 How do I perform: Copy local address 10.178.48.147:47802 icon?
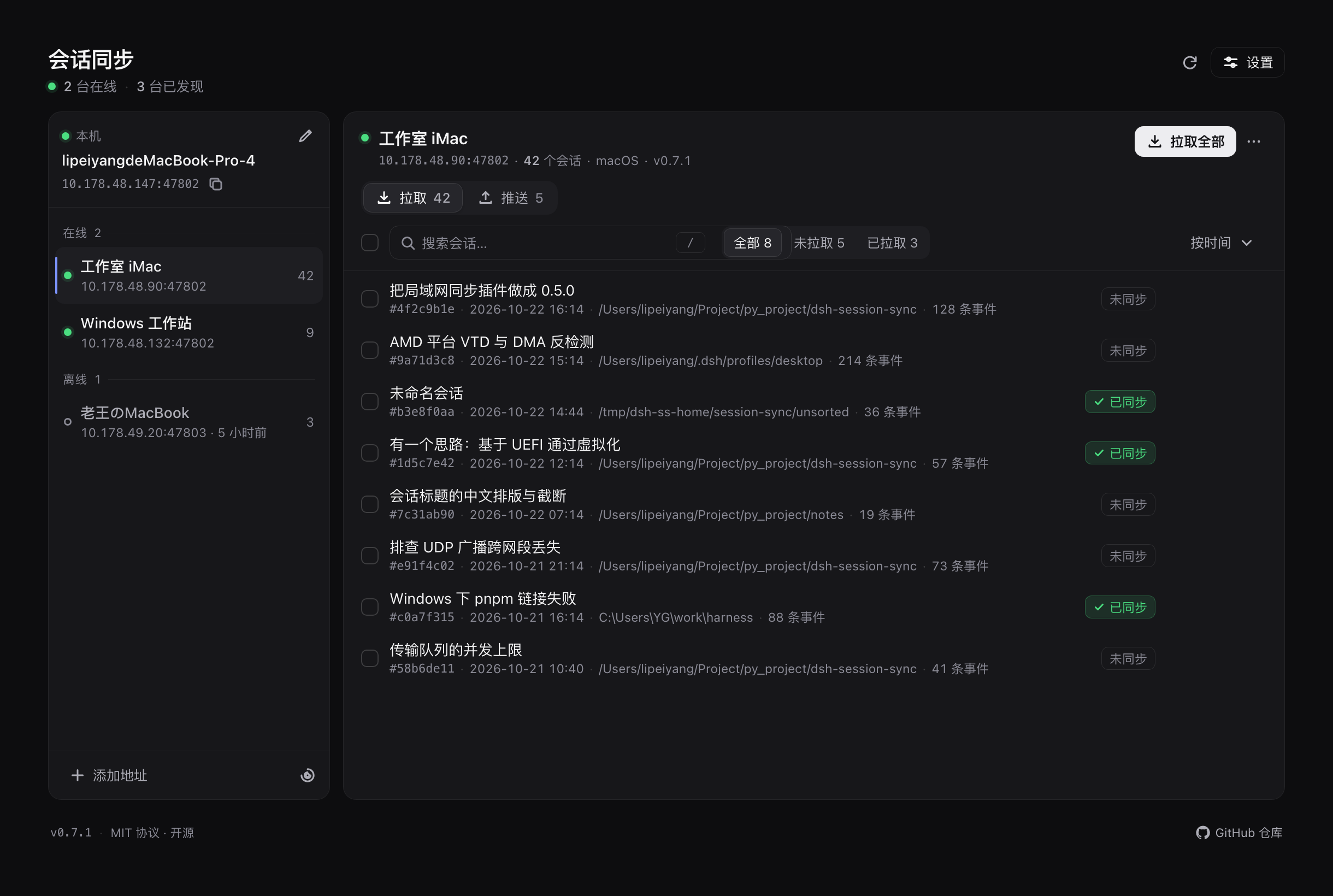click(216, 184)
